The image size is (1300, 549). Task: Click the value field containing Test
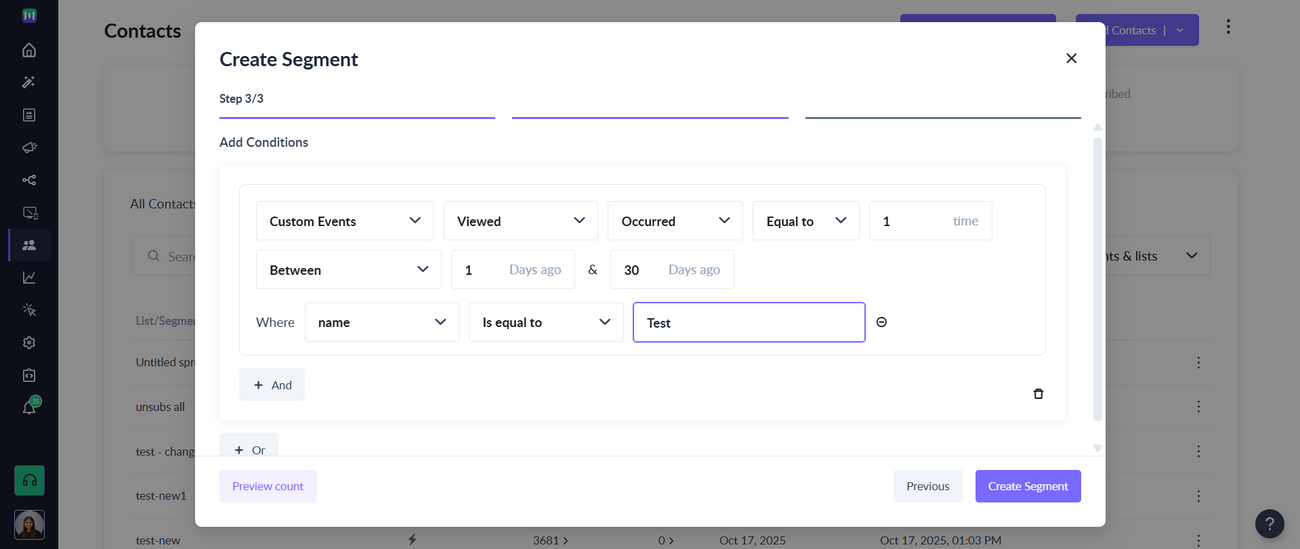coord(749,322)
